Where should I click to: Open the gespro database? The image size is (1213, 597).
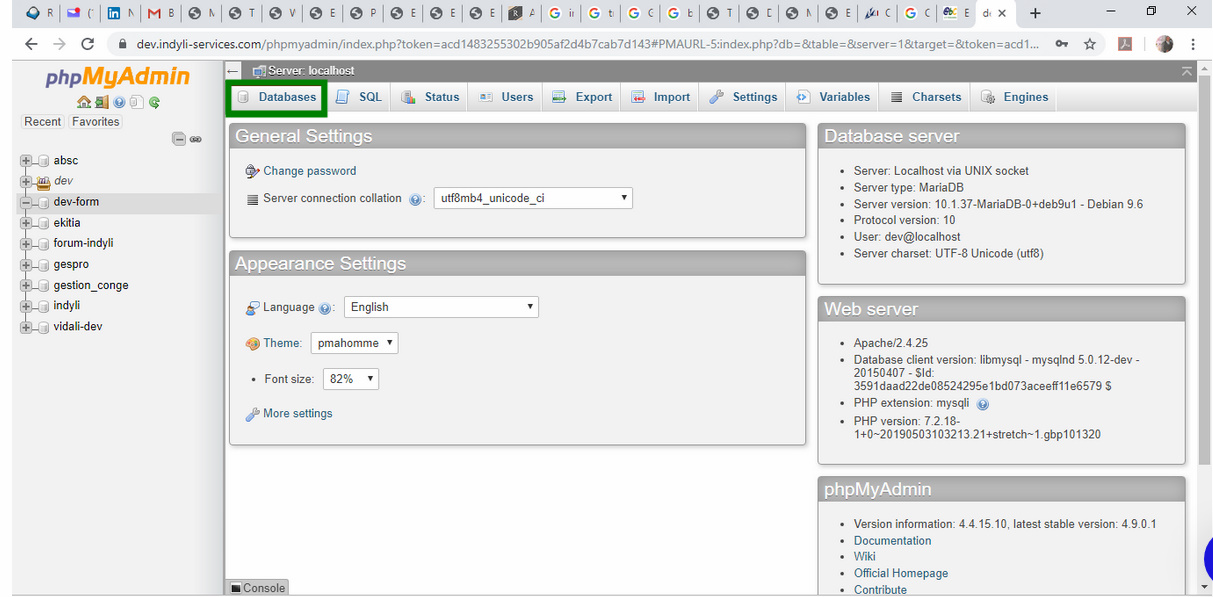coord(71,265)
